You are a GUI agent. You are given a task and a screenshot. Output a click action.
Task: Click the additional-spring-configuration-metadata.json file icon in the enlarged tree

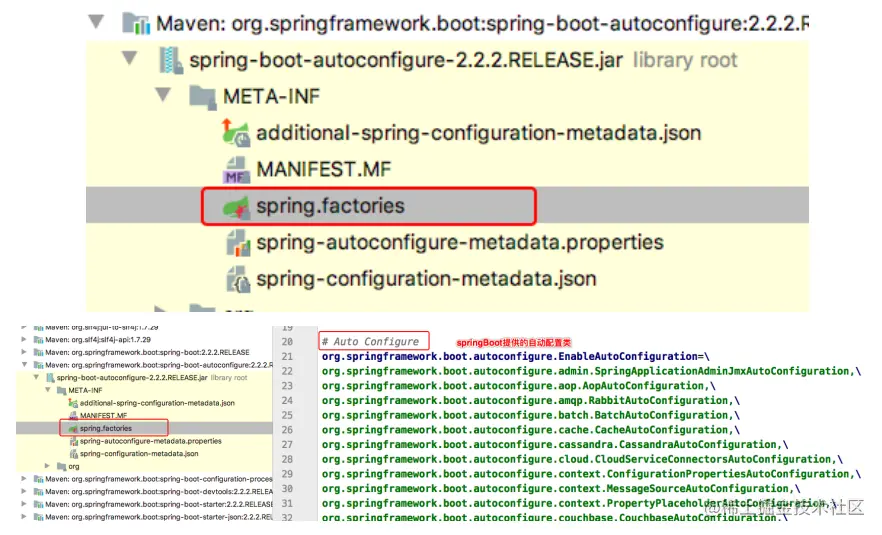pyautogui.click(x=236, y=133)
